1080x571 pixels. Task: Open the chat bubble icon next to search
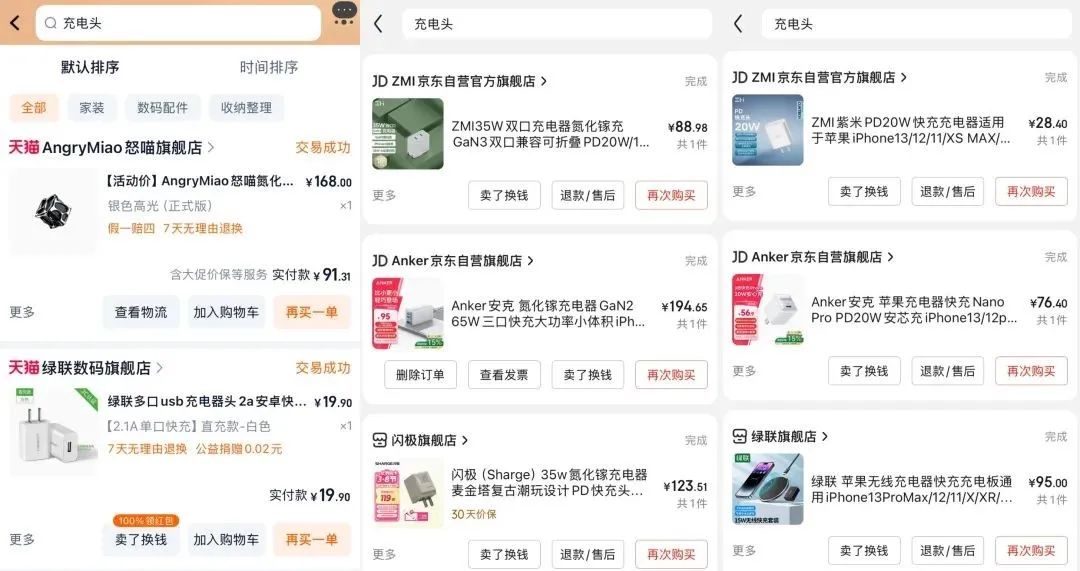[x=344, y=13]
